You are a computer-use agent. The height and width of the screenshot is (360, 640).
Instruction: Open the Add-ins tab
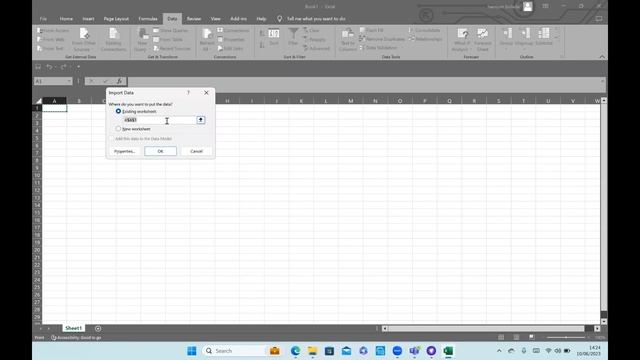point(238,19)
